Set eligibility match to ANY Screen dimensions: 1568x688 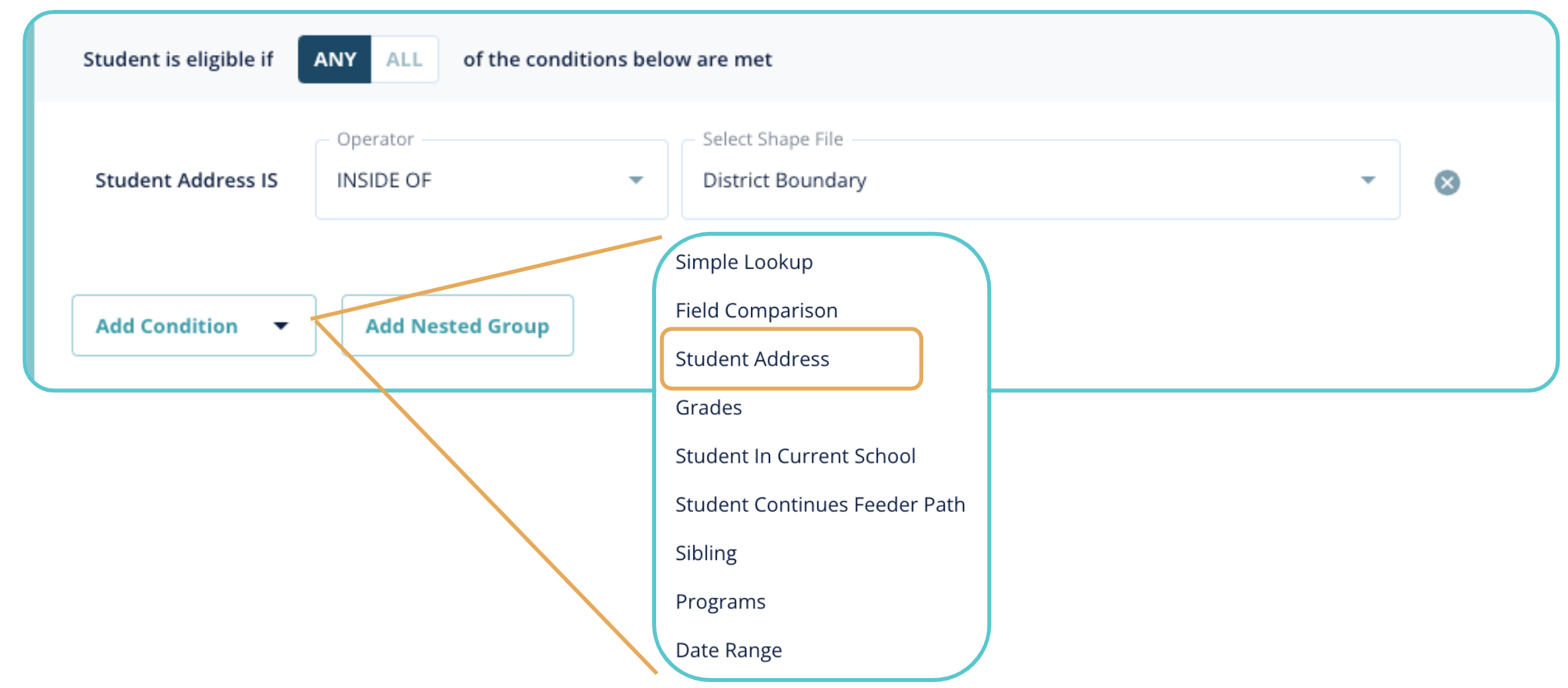click(335, 60)
